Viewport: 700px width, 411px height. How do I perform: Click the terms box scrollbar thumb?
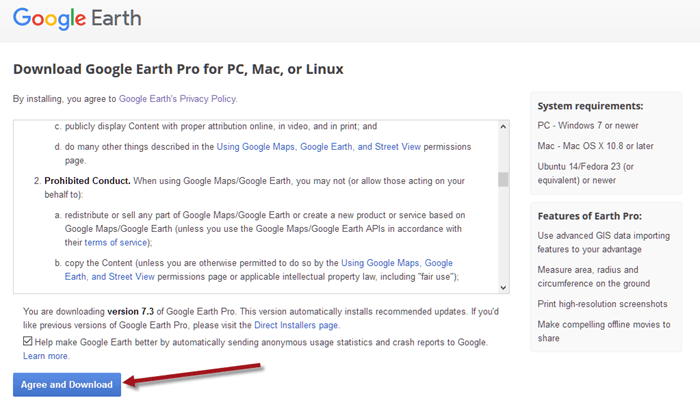(503, 180)
